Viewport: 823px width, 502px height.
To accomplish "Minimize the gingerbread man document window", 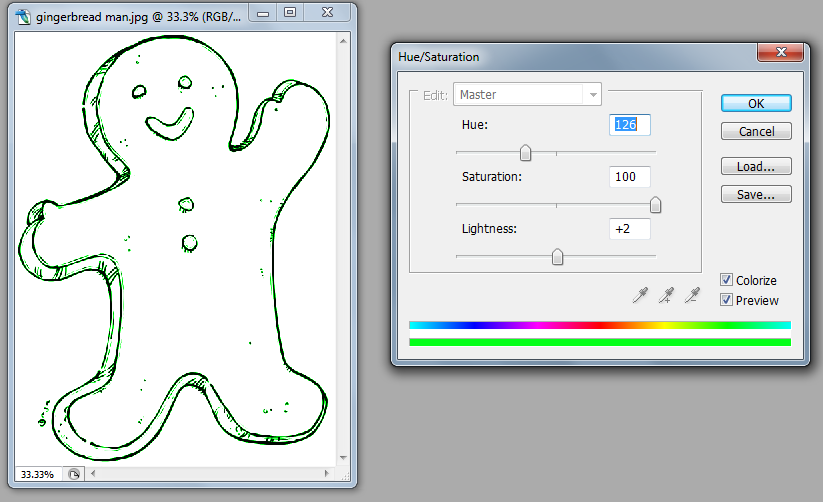I will tap(263, 13).
